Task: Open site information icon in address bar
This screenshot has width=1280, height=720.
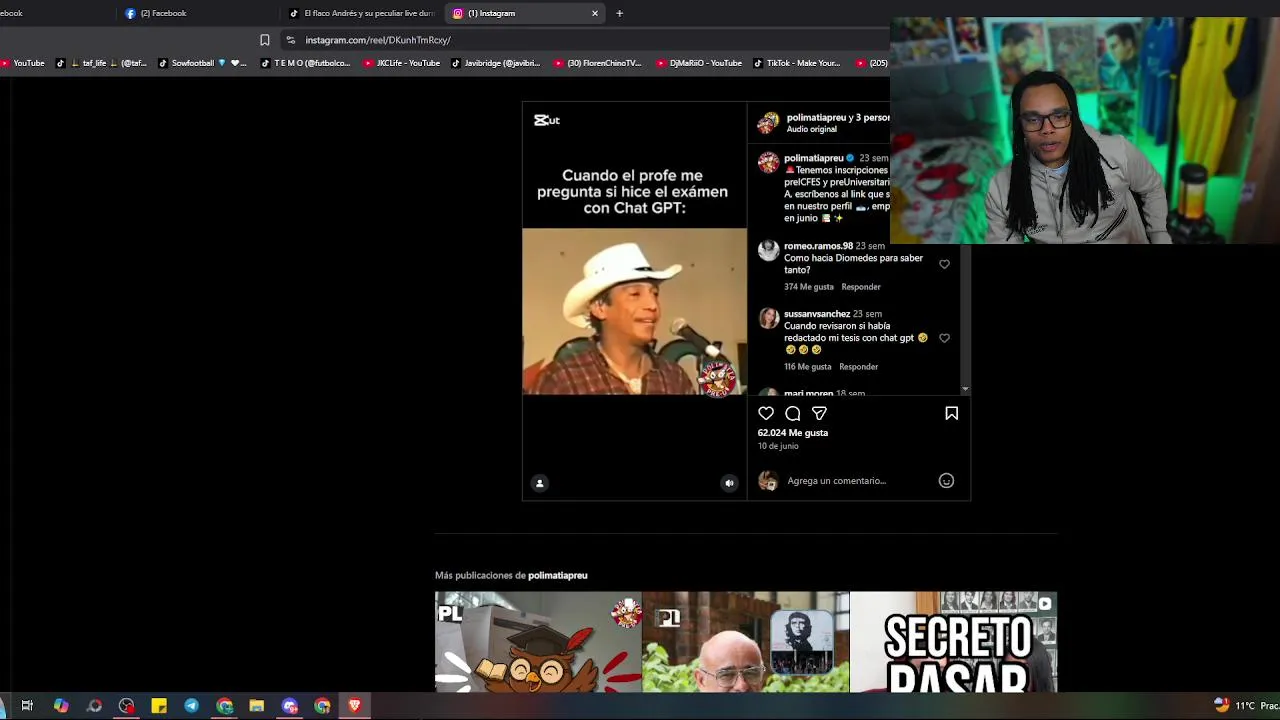Action: tap(290, 40)
